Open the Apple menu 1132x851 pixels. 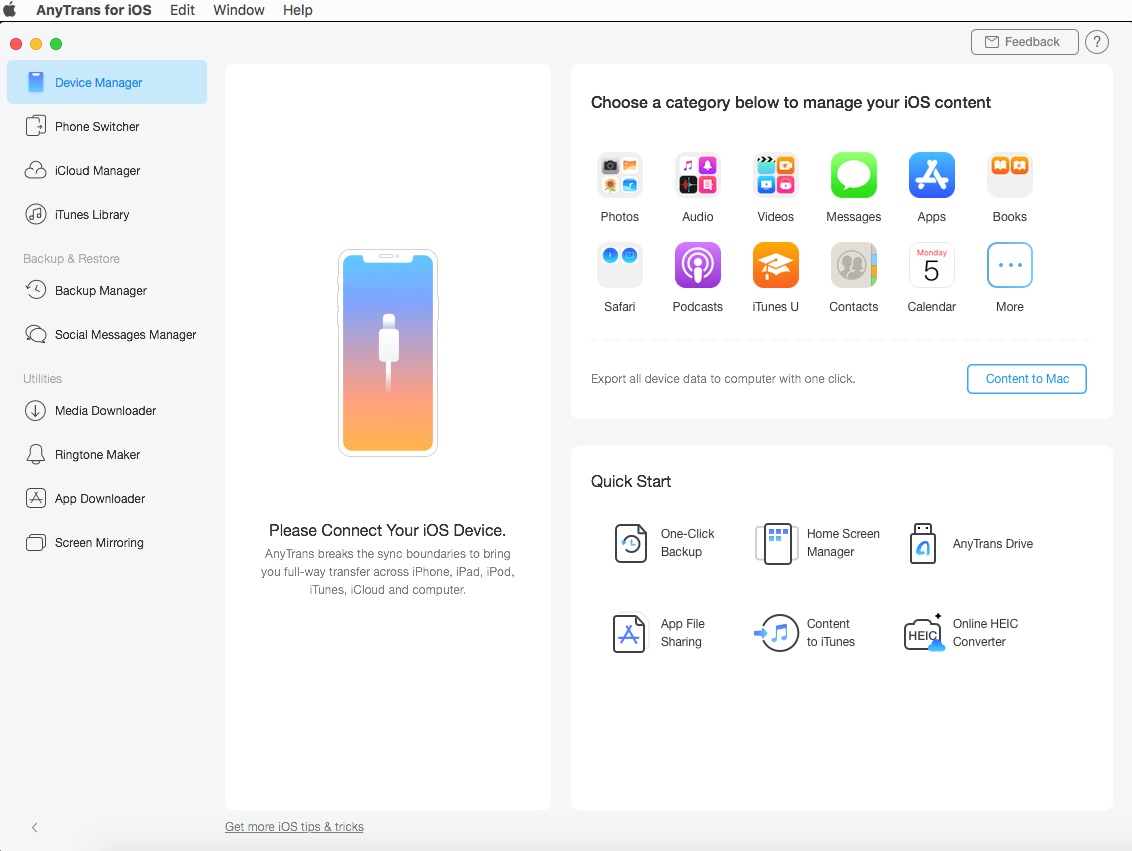point(10,10)
